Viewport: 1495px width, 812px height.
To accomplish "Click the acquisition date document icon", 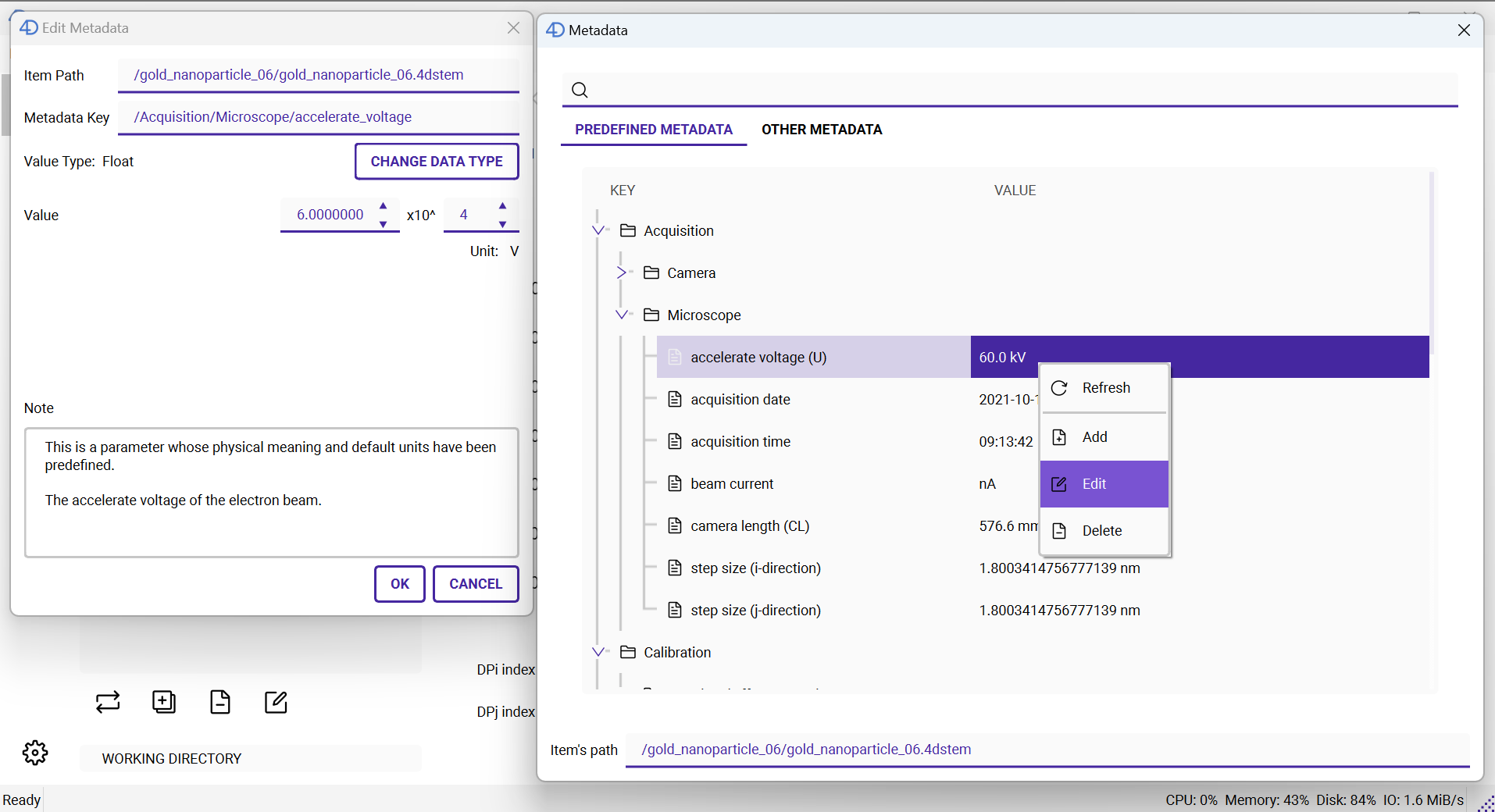I will click(675, 399).
